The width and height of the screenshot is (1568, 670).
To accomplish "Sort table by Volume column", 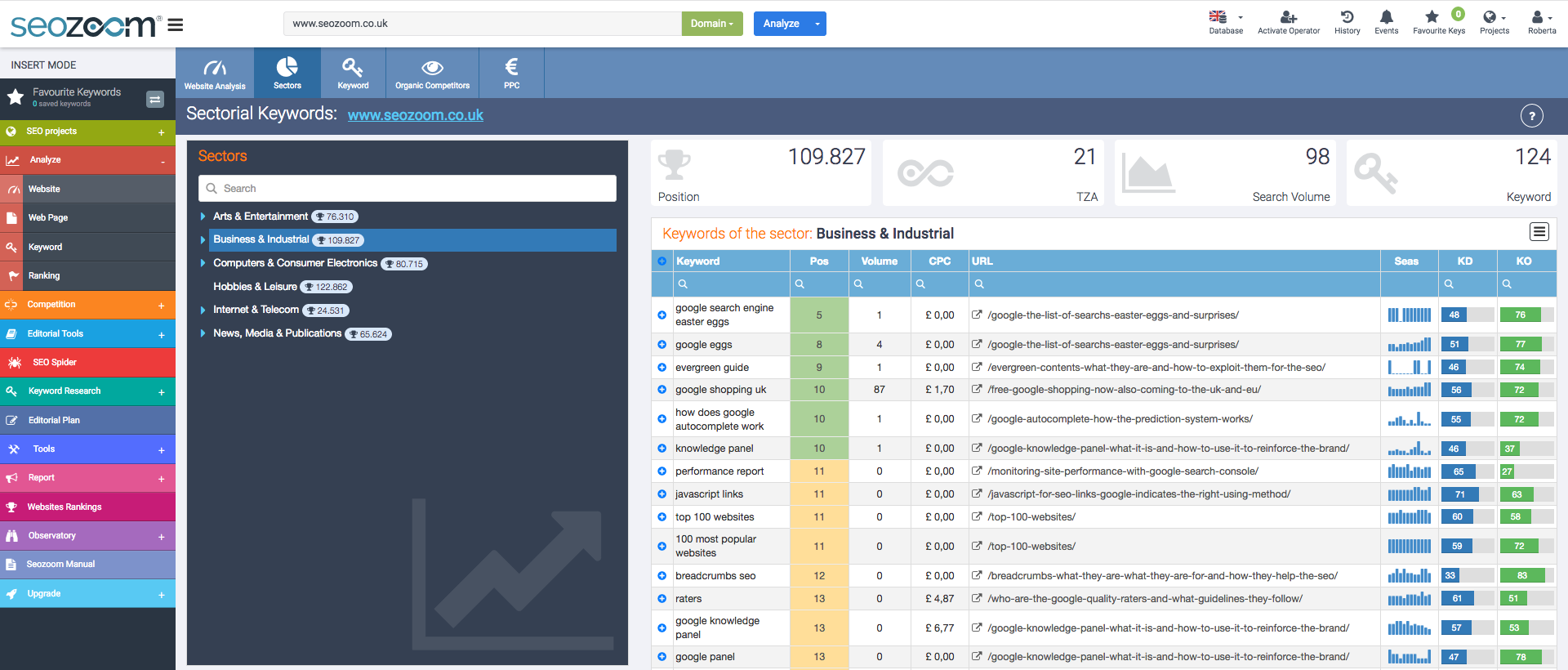I will (x=879, y=261).
